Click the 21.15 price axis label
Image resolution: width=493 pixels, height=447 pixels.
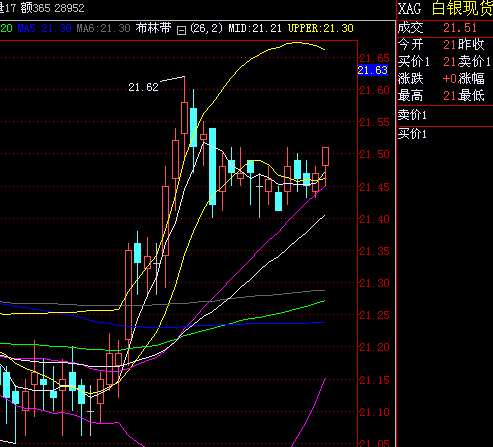(374, 380)
